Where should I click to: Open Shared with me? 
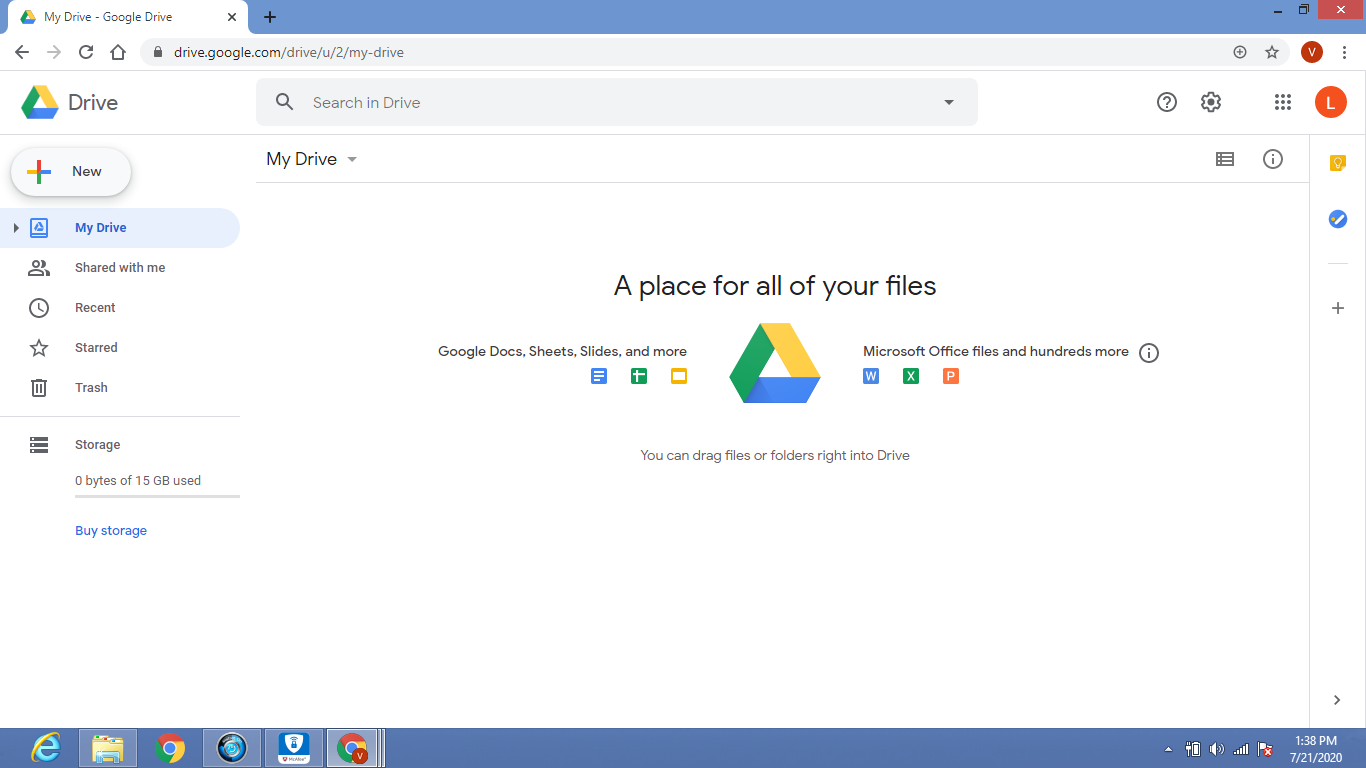coord(120,268)
